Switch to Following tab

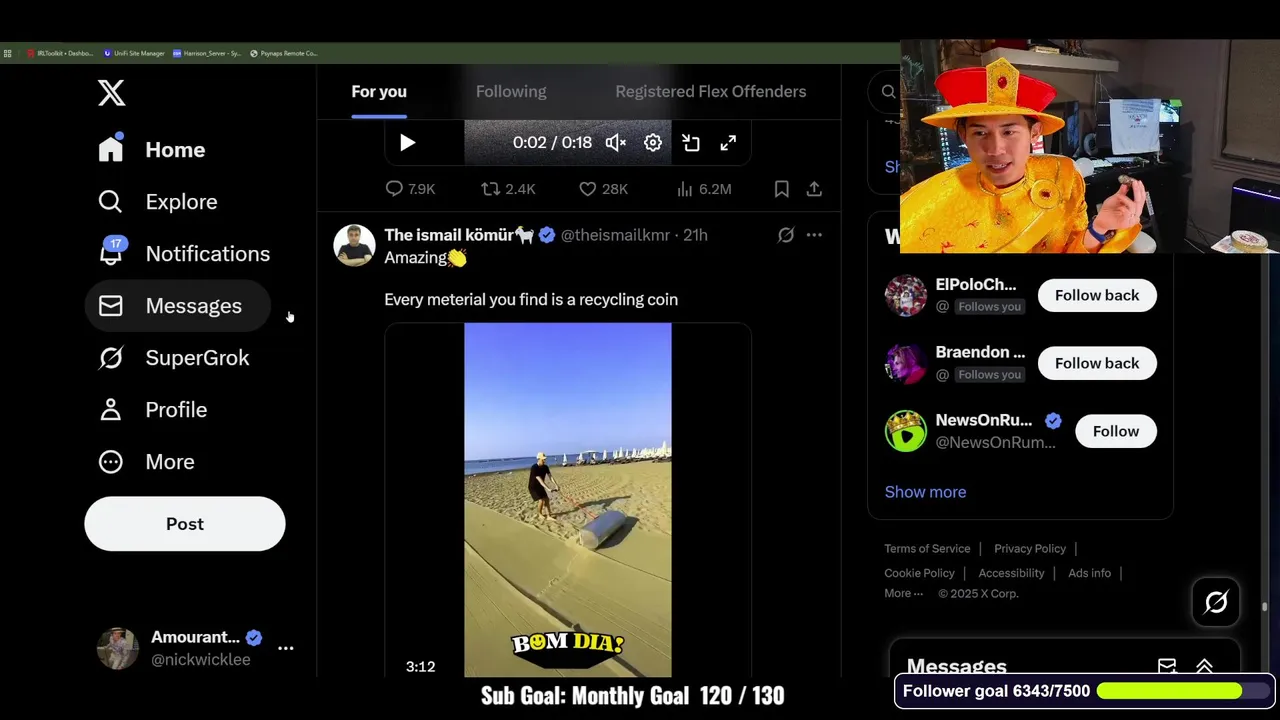[x=511, y=91]
